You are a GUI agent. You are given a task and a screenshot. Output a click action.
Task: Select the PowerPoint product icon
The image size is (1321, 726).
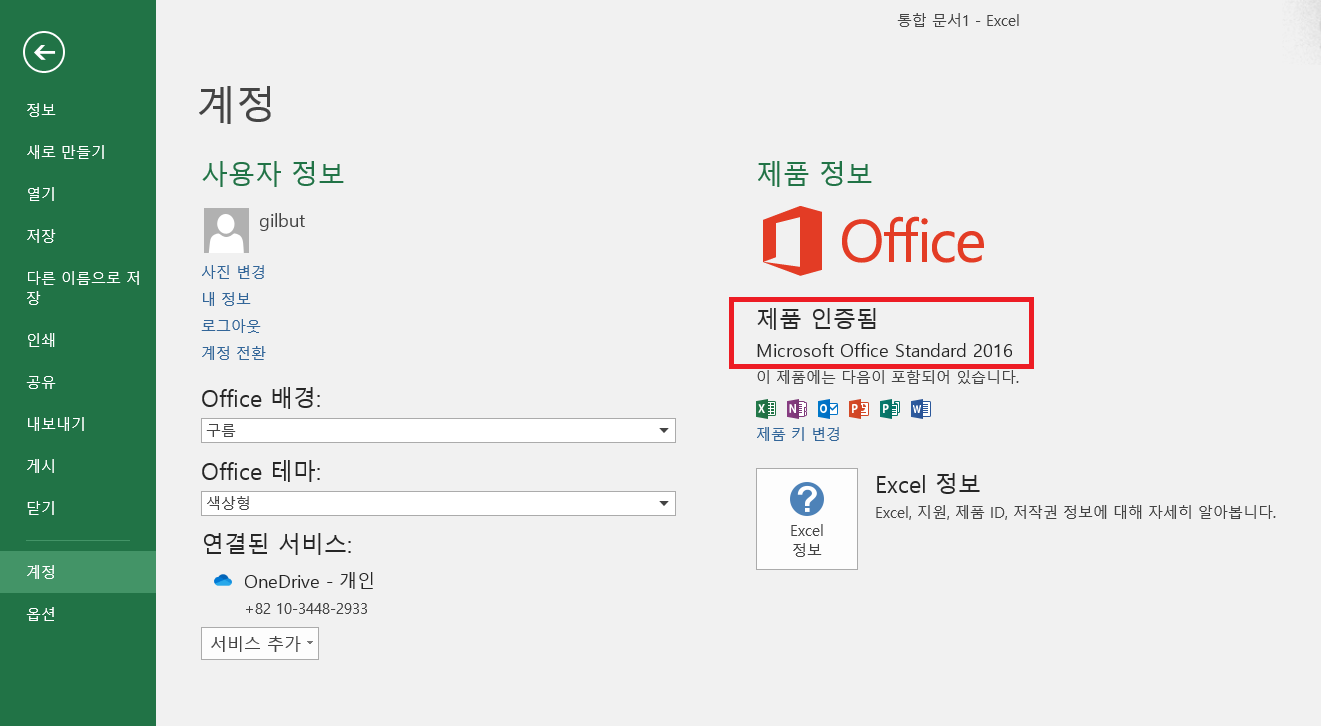[859, 408]
